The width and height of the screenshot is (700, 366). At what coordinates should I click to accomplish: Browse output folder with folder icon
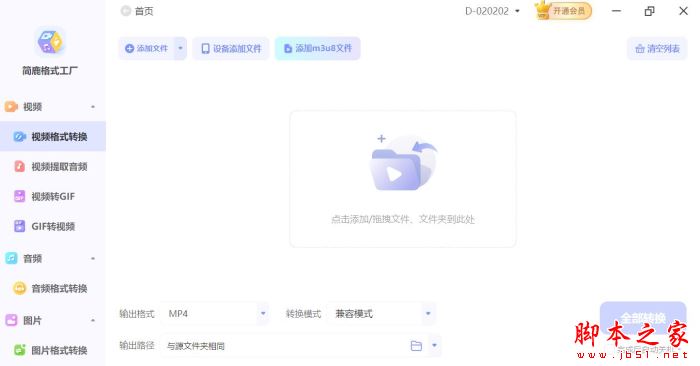click(x=416, y=346)
